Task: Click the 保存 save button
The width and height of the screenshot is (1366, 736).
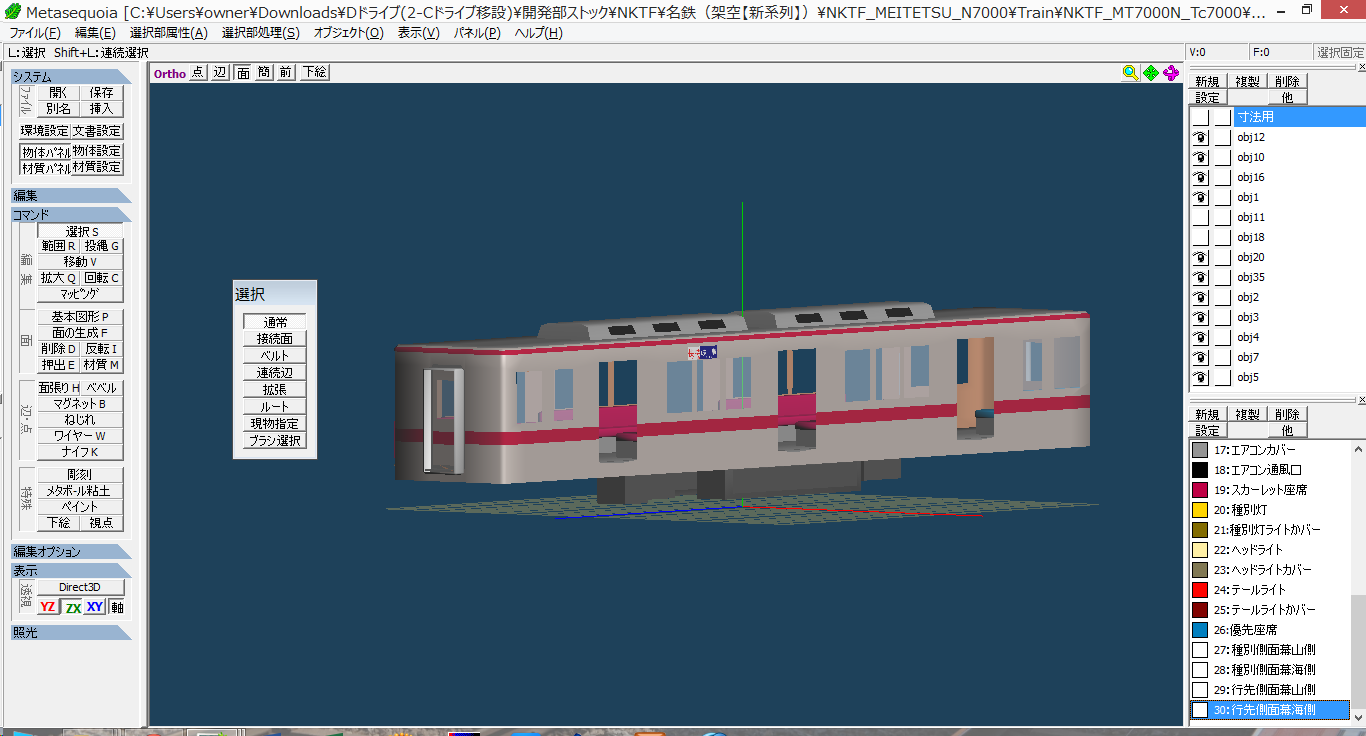Action: click(101, 92)
